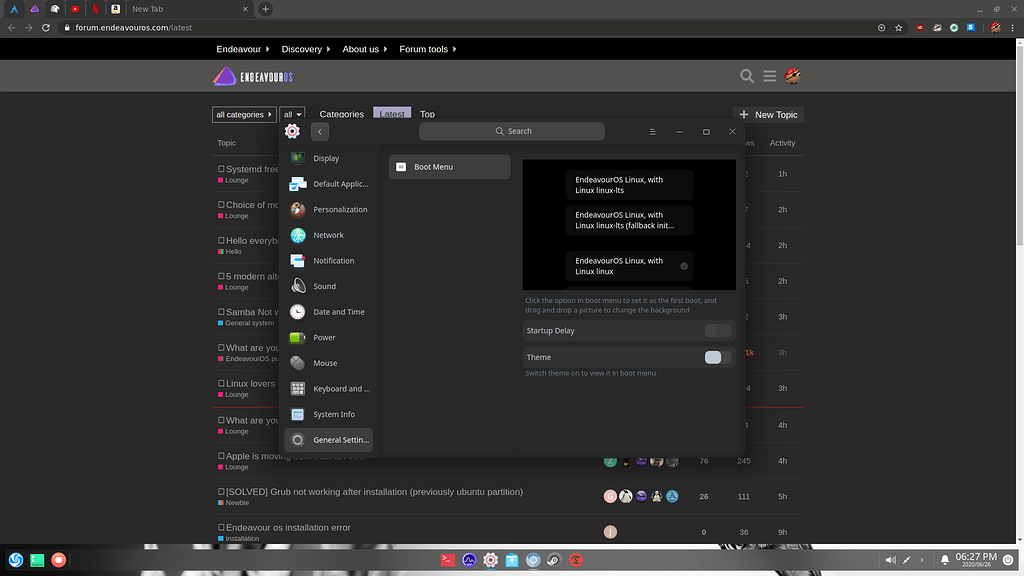Select the Power settings icon

click(297, 337)
